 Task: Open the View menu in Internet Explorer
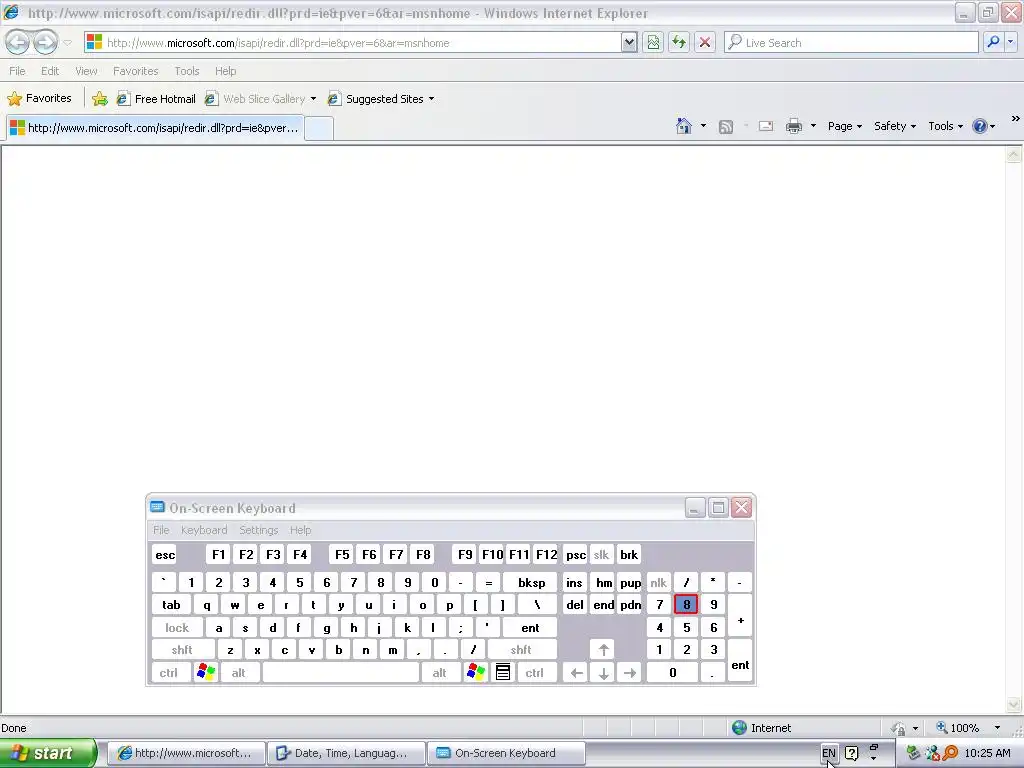point(86,71)
